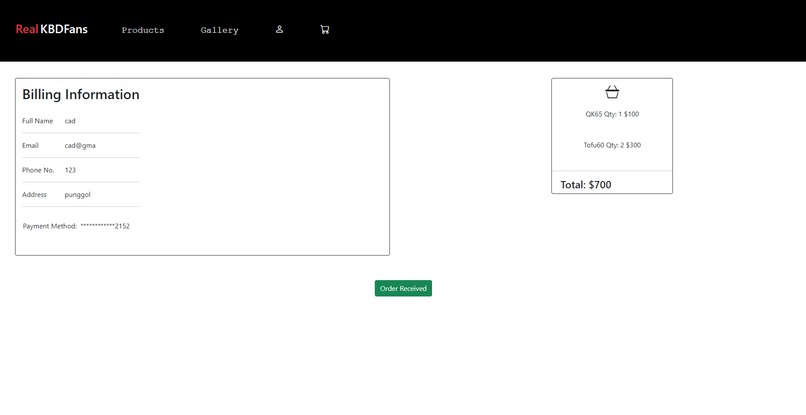Click the email value 'cad@gma'
The height and width of the screenshot is (415, 806).
pos(80,146)
